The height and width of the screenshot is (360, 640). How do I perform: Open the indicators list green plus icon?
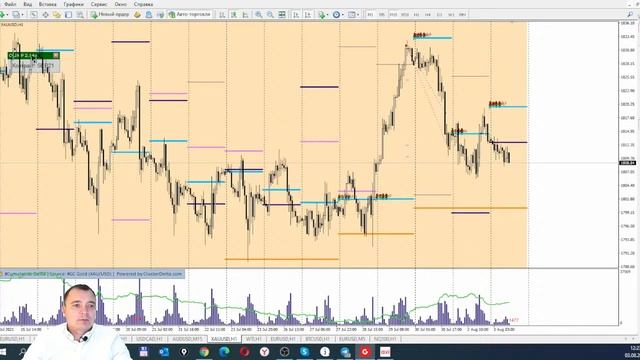322,15
